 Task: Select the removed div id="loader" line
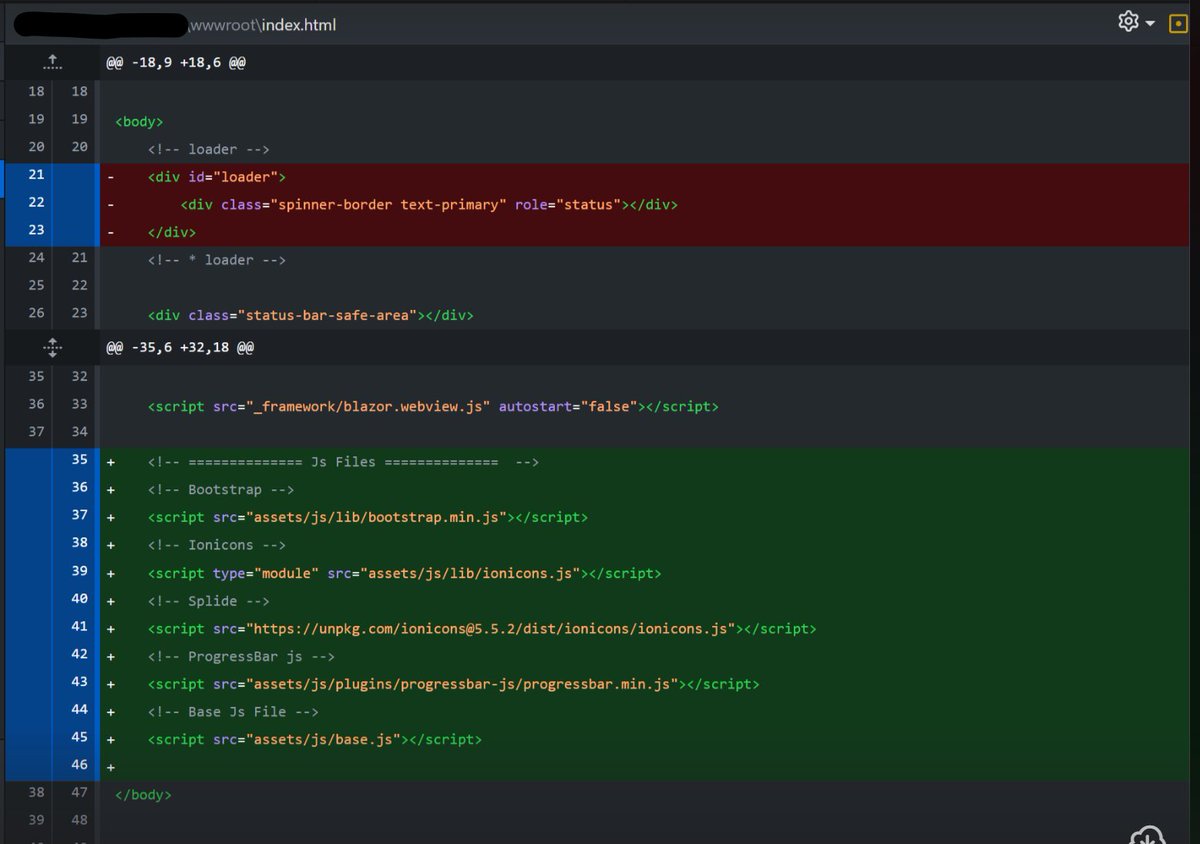pyautogui.click(x=217, y=177)
